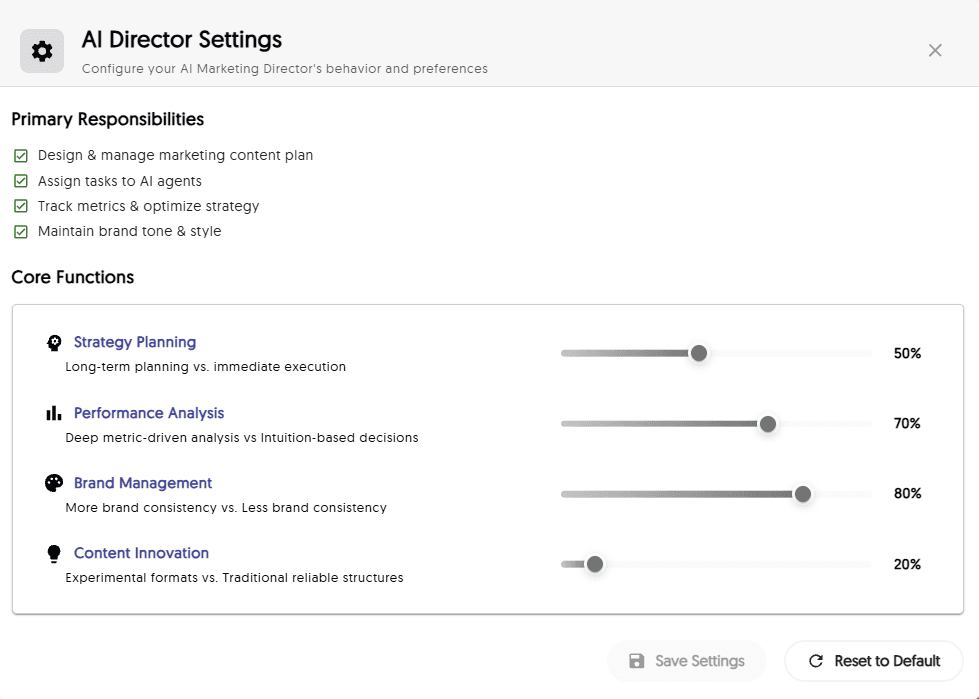Screen dimensions: 979x699
Task: Click the floppy disk icon in Save Settings
Action: tap(636, 661)
